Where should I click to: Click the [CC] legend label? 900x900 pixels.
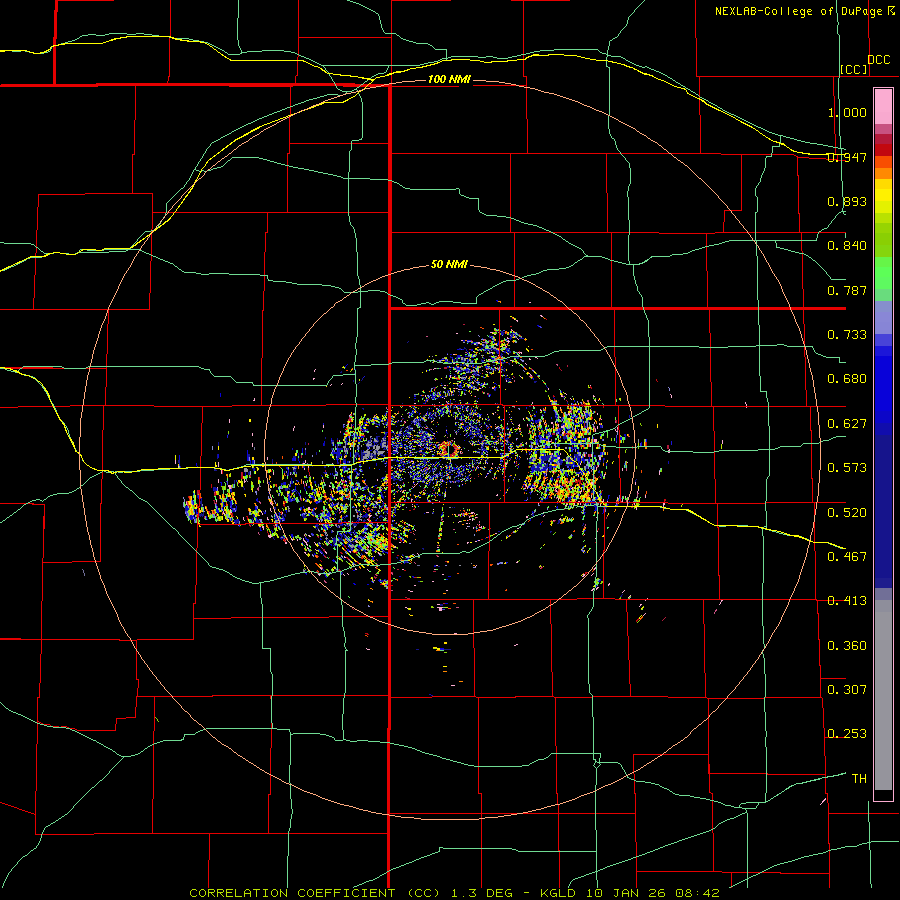[x=854, y=69]
